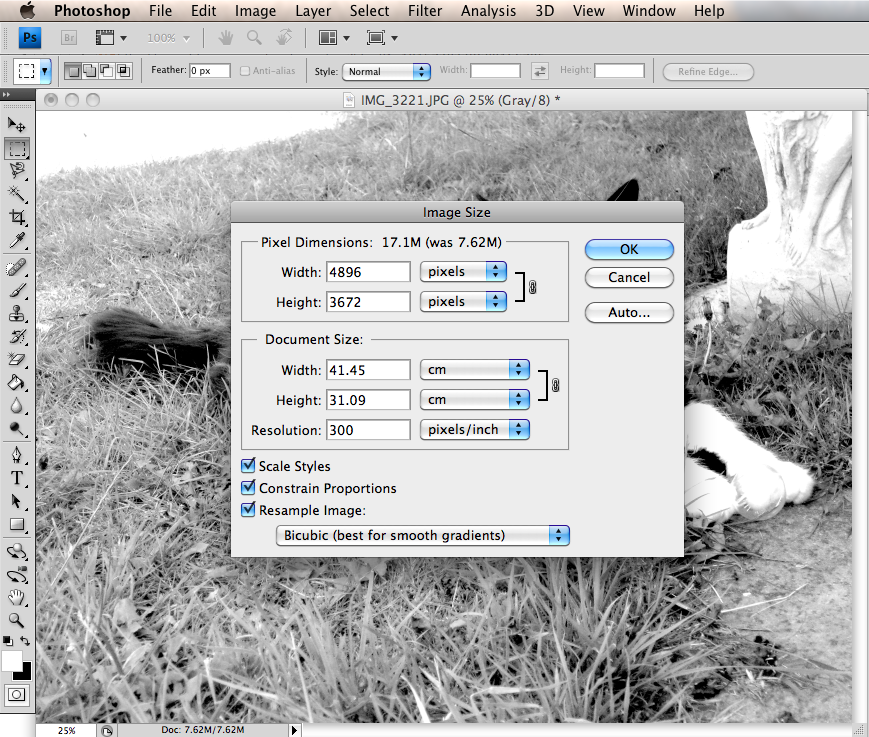Confirm Image Size with OK
The image size is (869, 737).
click(629, 249)
